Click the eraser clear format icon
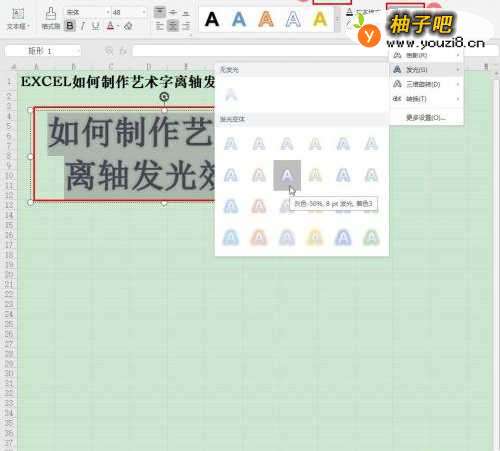Image resolution: width=500 pixels, height=451 pixels. click(128, 26)
